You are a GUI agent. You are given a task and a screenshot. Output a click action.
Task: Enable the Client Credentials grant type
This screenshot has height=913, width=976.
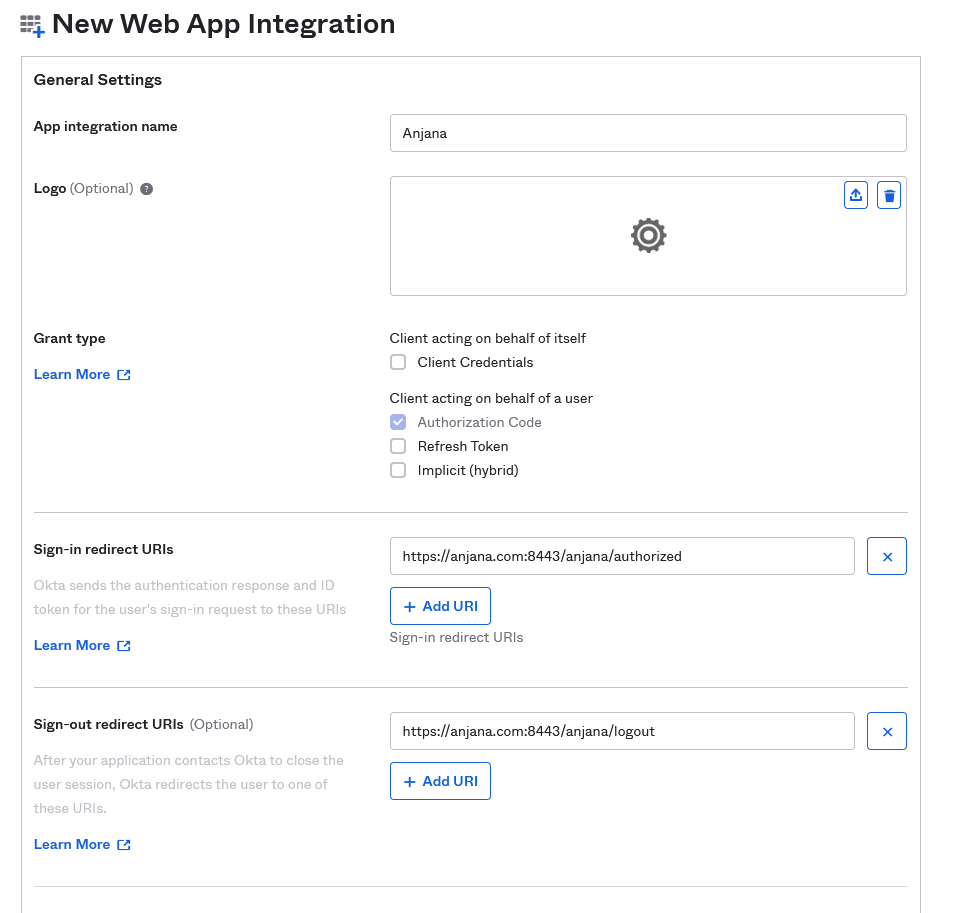coord(398,362)
